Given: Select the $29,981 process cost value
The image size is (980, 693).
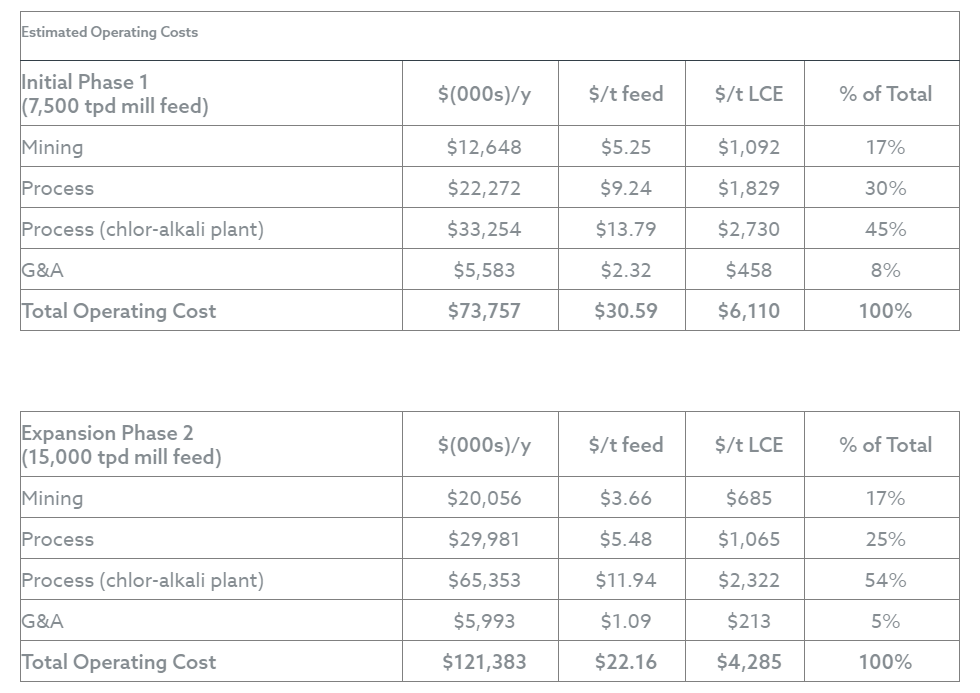Looking at the screenshot, I should pos(484,539).
